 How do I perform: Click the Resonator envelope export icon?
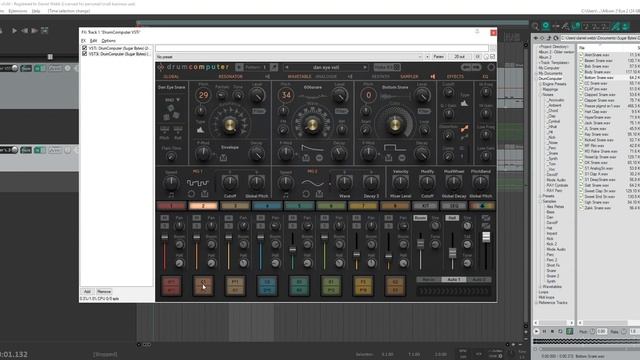[x=223, y=158]
